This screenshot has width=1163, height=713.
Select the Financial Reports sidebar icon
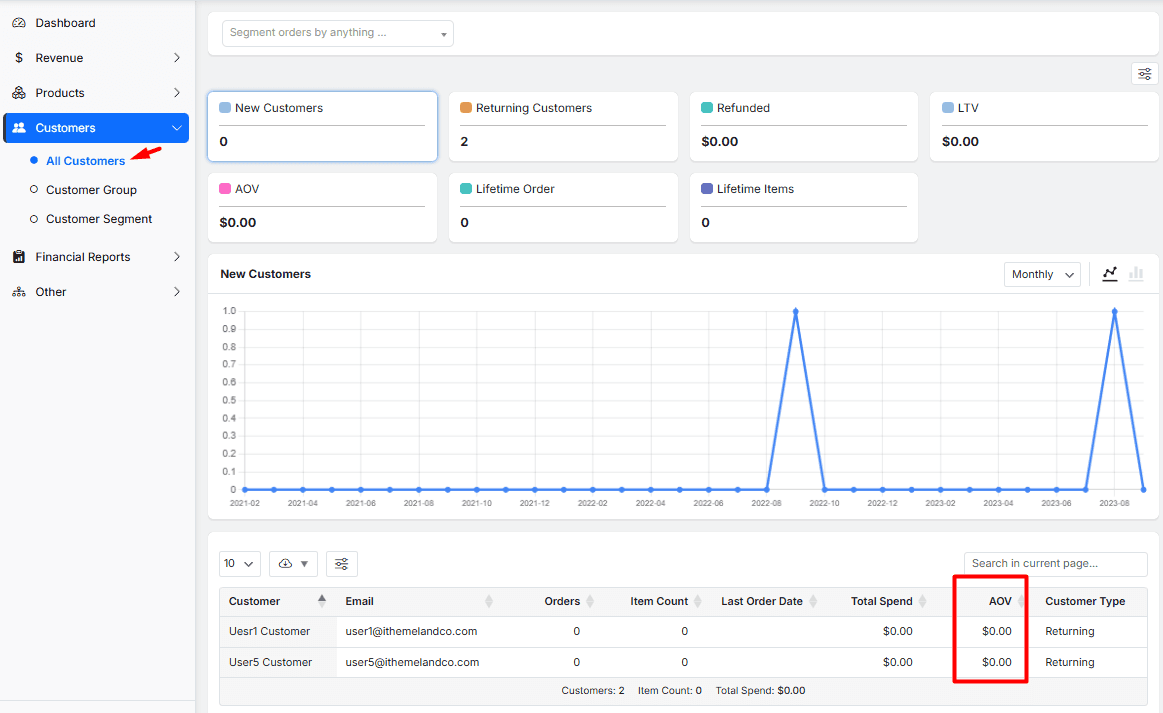[19, 256]
